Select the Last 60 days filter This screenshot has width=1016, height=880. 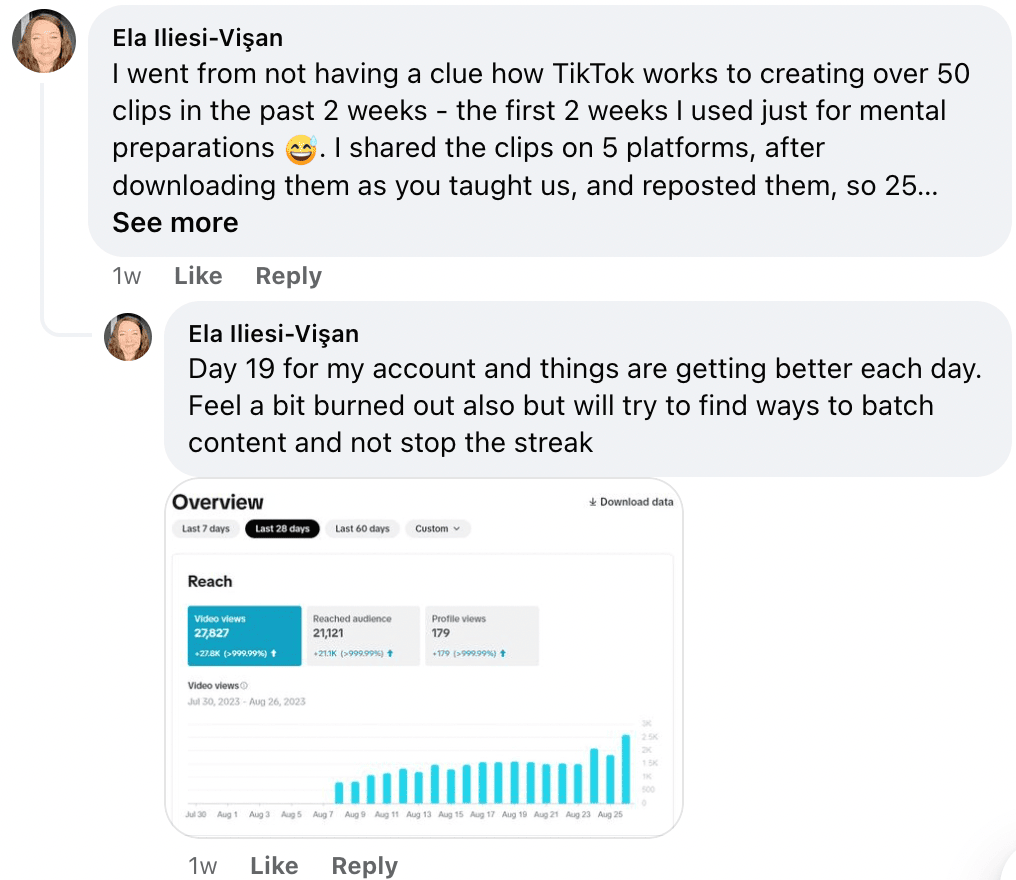(362, 529)
